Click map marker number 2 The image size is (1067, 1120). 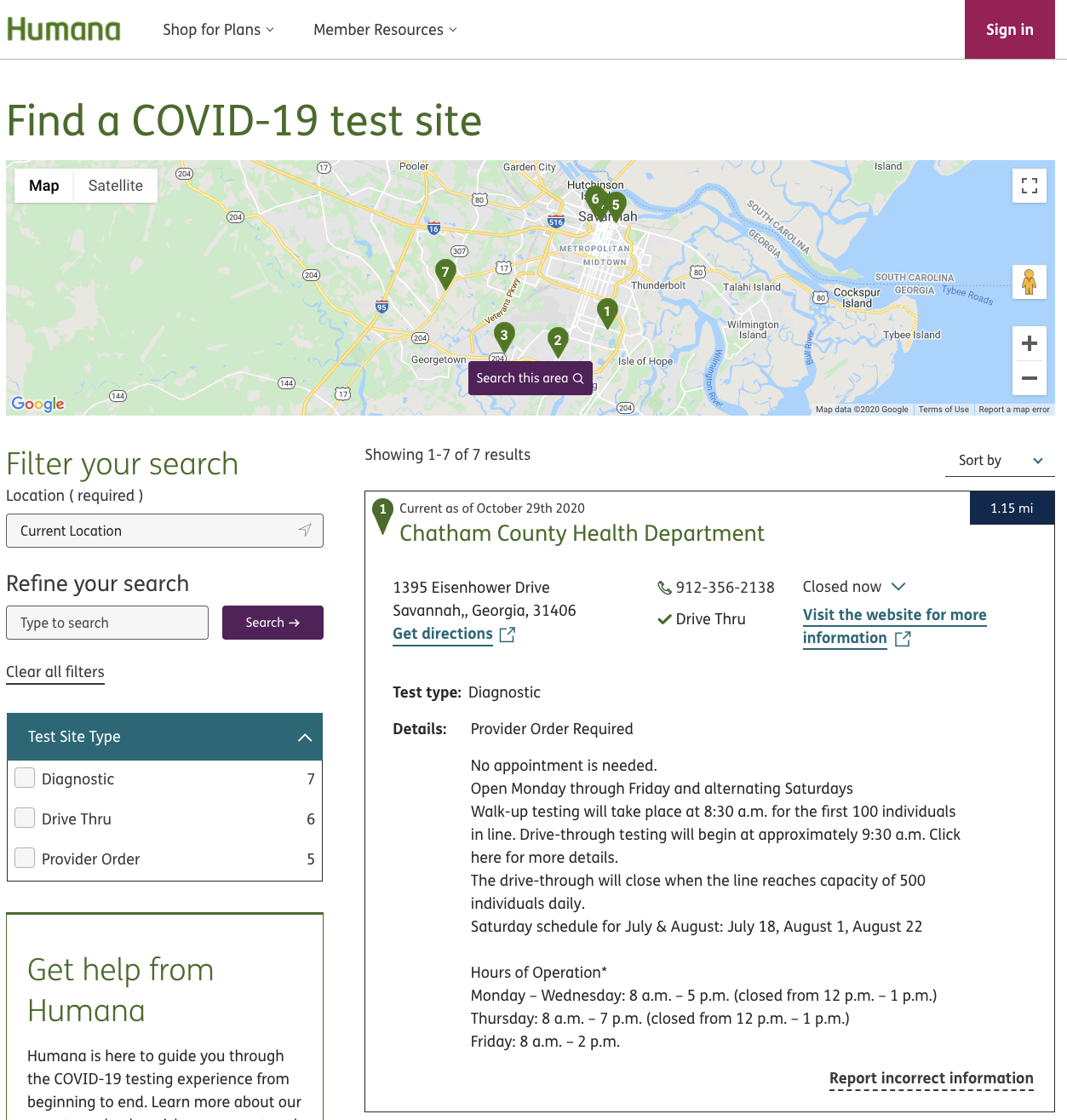[x=558, y=341]
